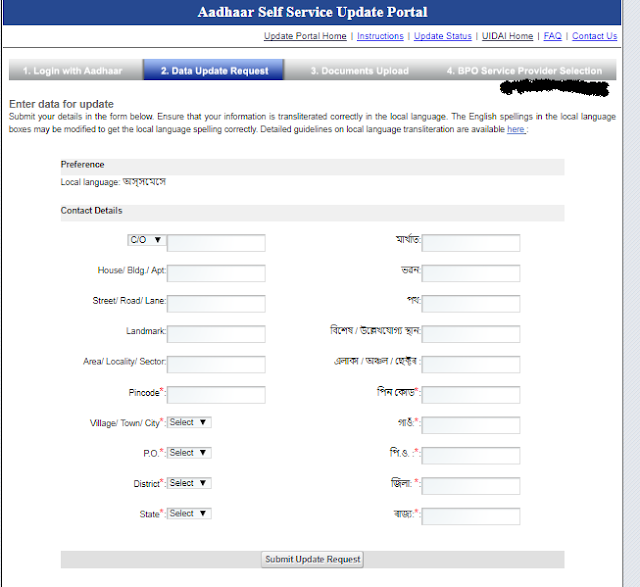Open the Update Portal Home link
640x587 pixels.
pos(305,36)
